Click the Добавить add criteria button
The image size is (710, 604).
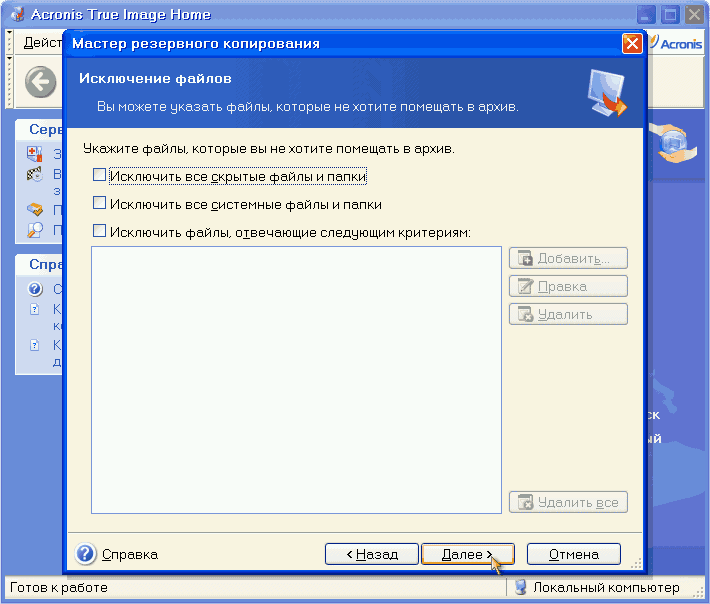click(x=568, y=258)
